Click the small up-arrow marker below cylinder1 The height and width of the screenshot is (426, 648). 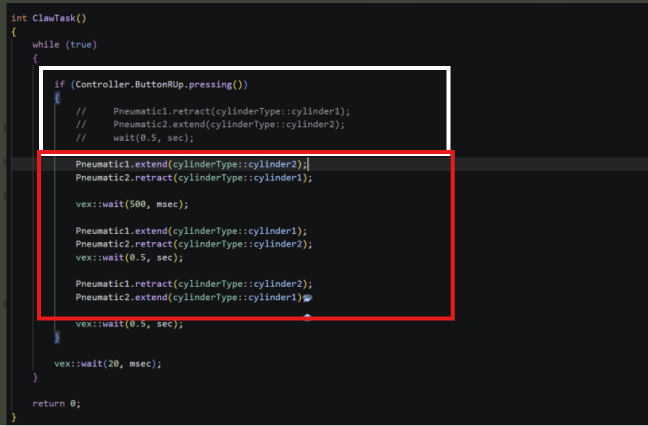pos(307,317)
